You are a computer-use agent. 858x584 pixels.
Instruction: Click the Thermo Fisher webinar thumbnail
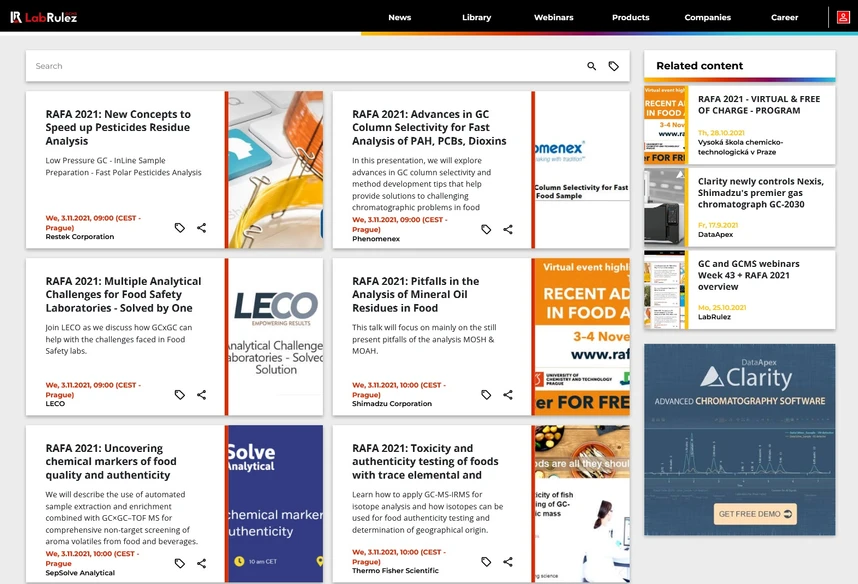pos(582,504)
